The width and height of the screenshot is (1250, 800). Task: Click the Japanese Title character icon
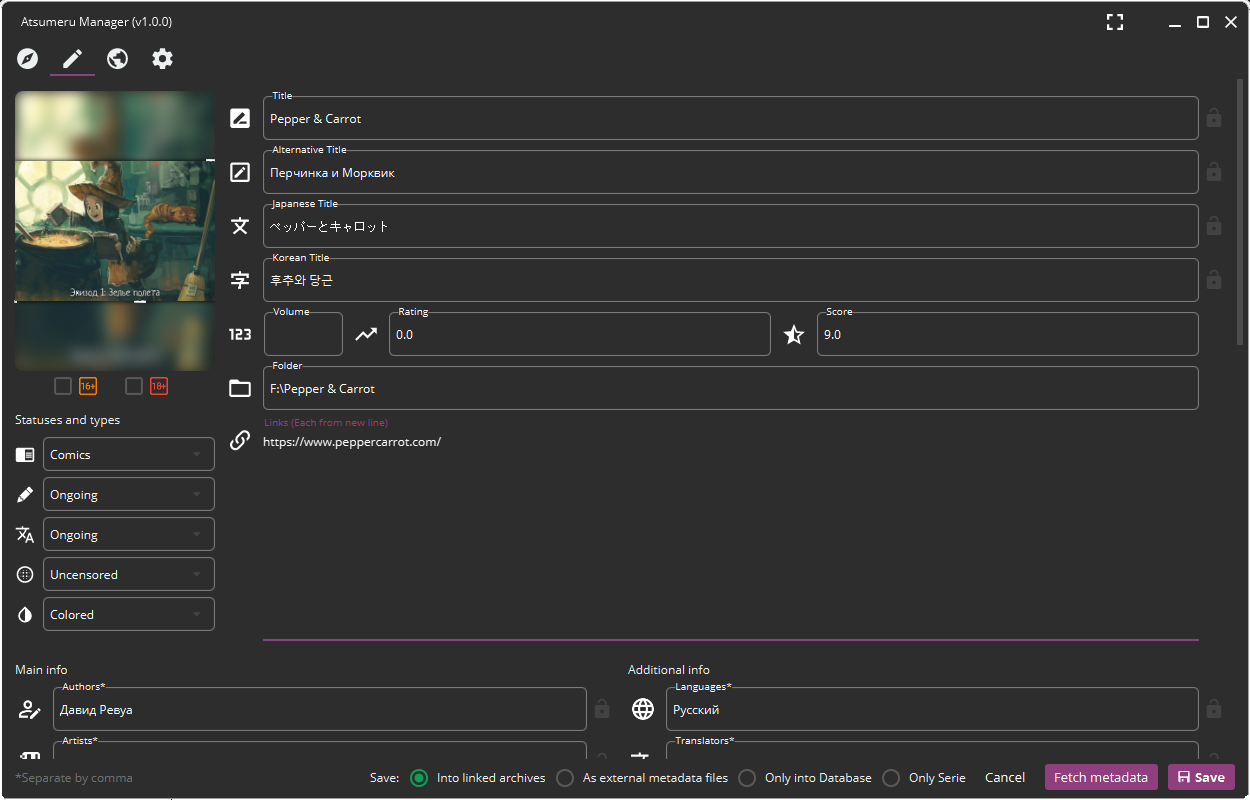(x=240, y=226)
